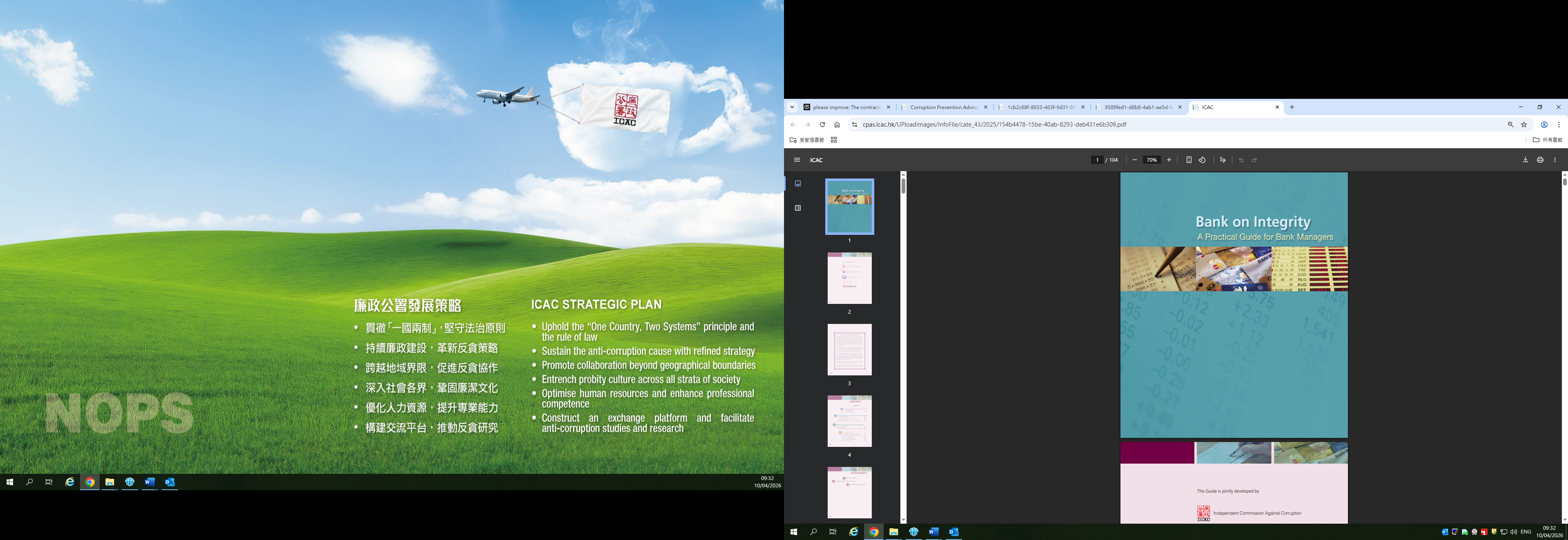1568x540 pixels.
Task: Select page 1 thumbnail in the sidebar
Action: (x=850, y=206)
